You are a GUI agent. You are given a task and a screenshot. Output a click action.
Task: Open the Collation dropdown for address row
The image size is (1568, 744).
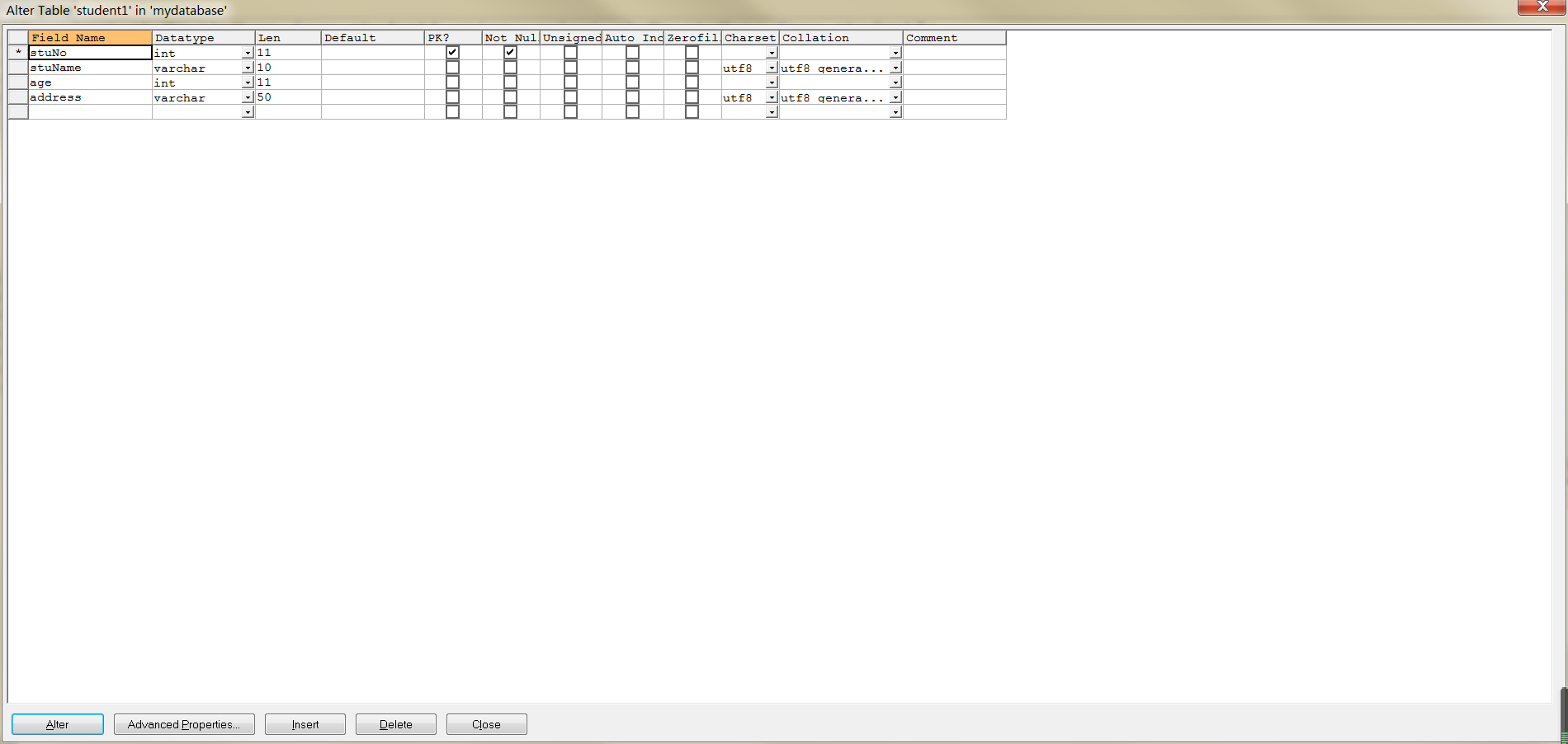pos(895,97)
